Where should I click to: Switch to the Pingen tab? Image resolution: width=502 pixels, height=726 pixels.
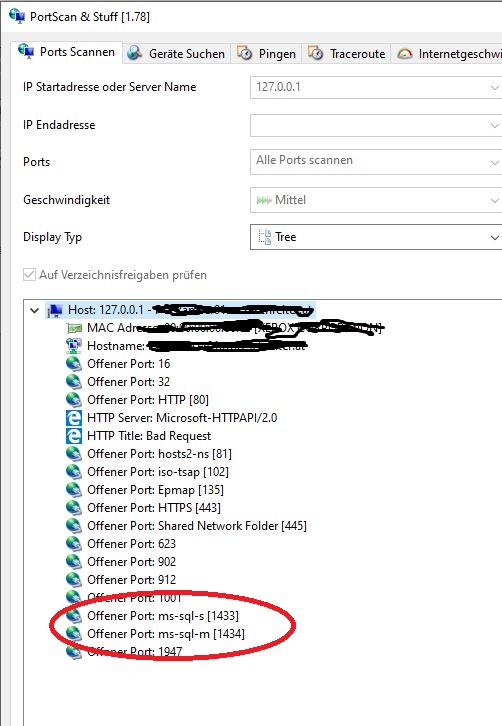click(267, 54)
